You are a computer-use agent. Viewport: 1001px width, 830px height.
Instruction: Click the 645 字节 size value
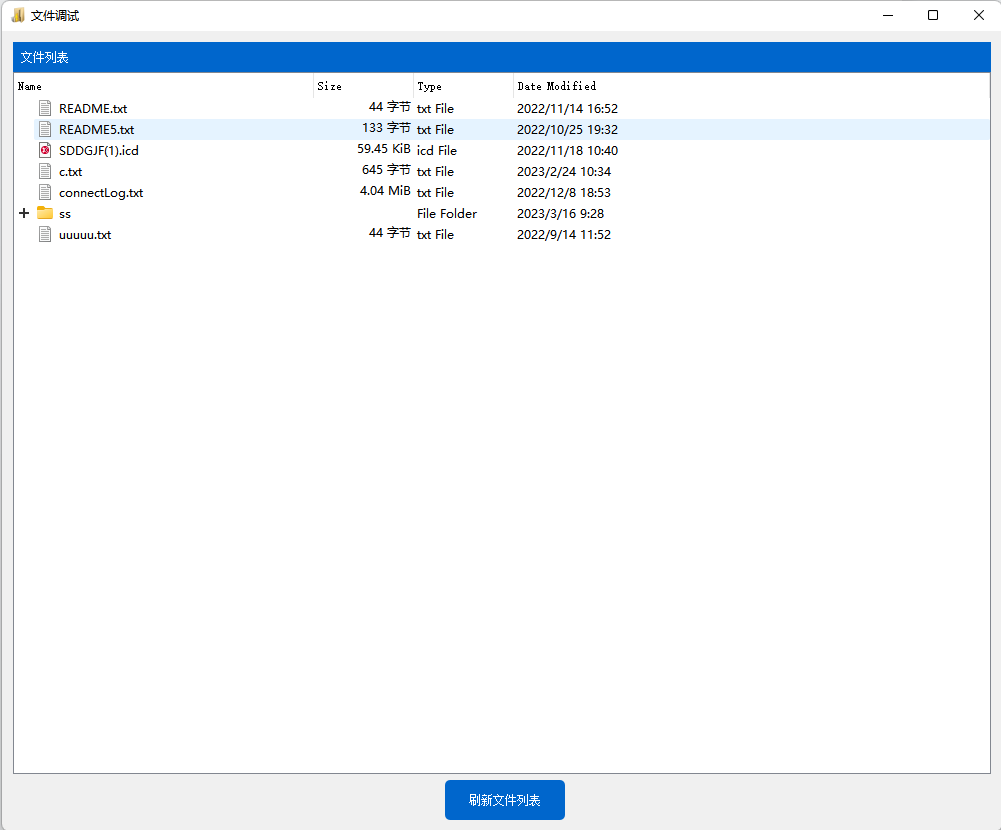pyautogui.click(x=386, y=170)
